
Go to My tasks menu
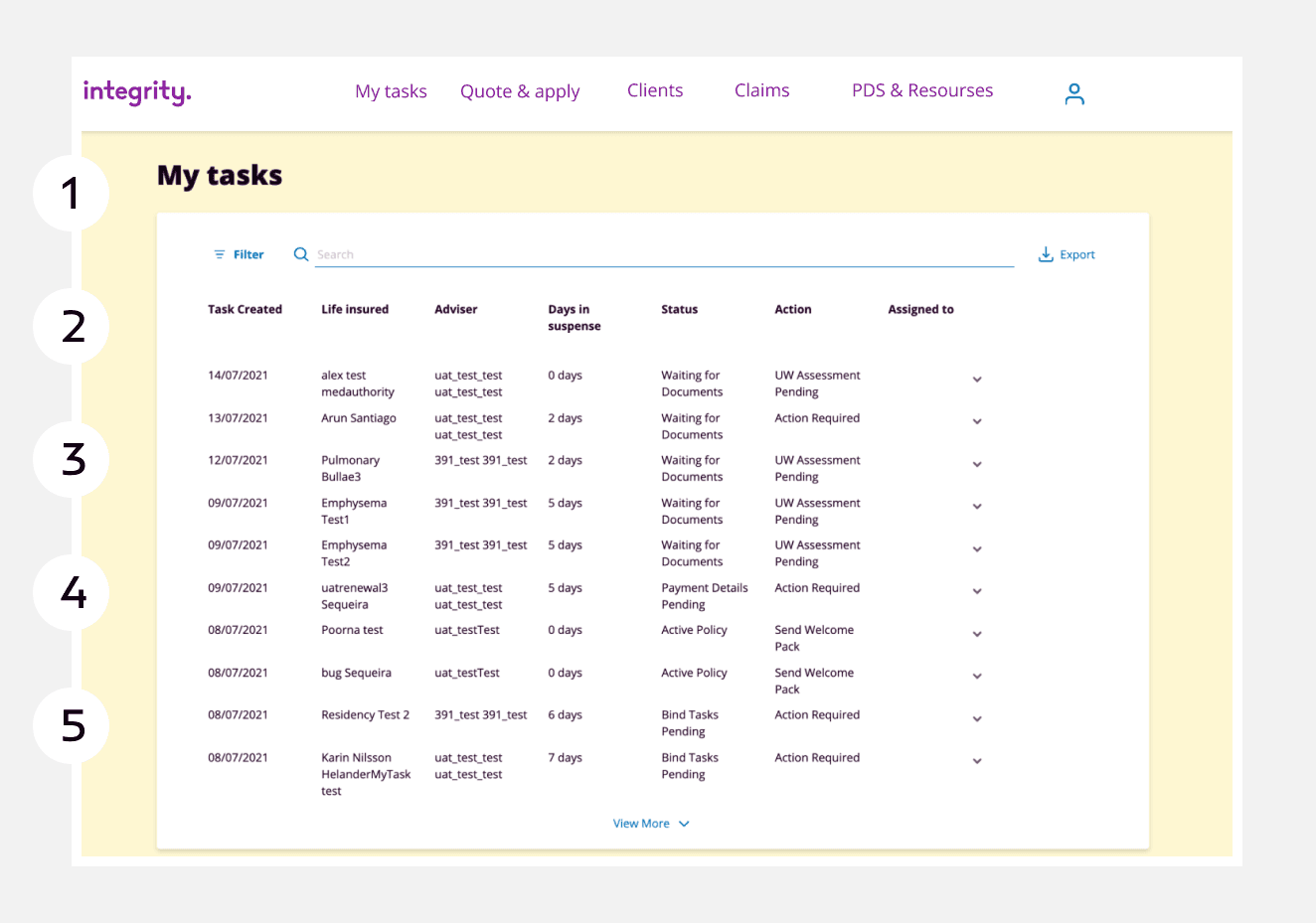[x=391, y=91]
